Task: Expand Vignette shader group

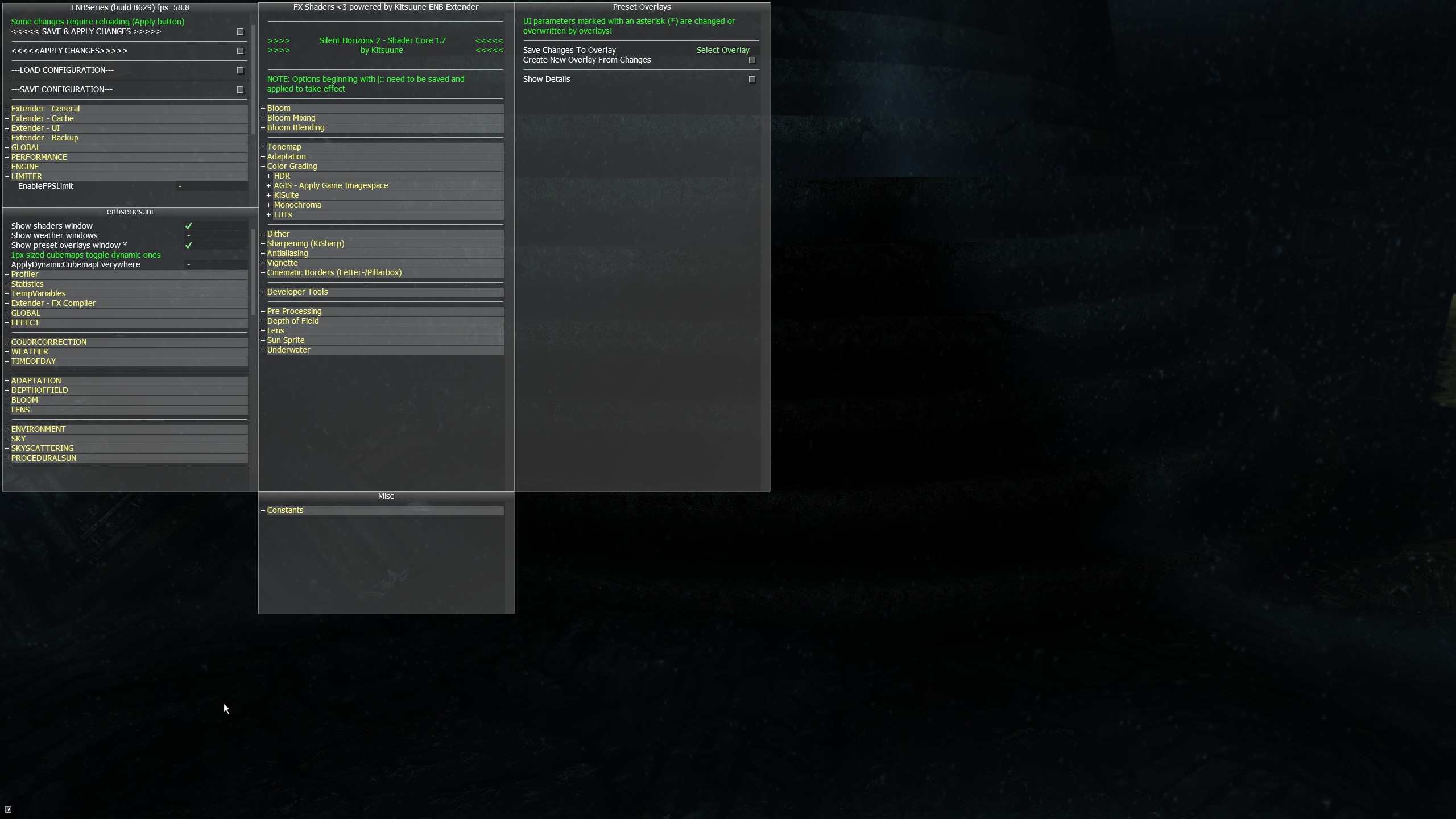Action: [382, 263]
